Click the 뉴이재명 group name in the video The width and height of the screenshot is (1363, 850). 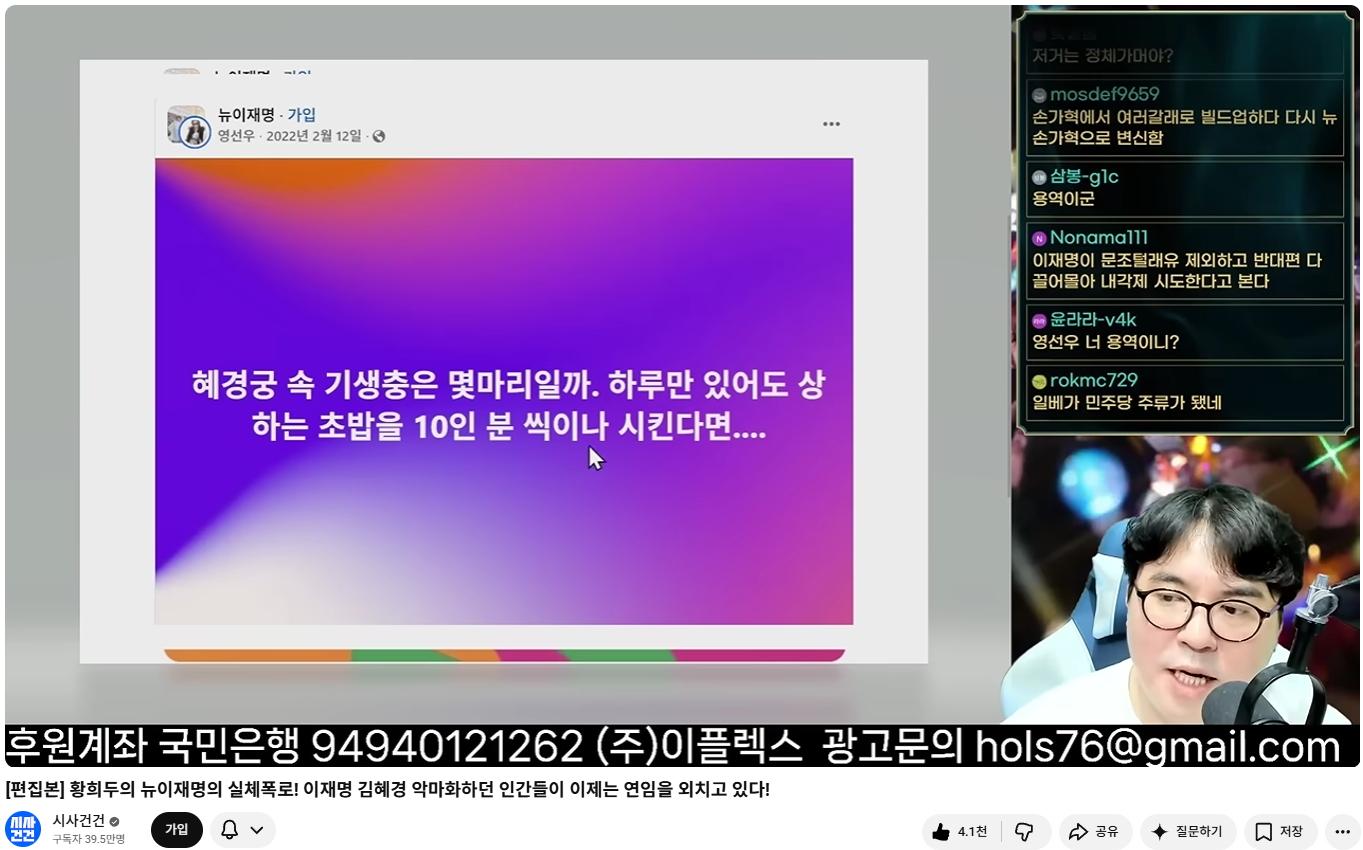246,115
